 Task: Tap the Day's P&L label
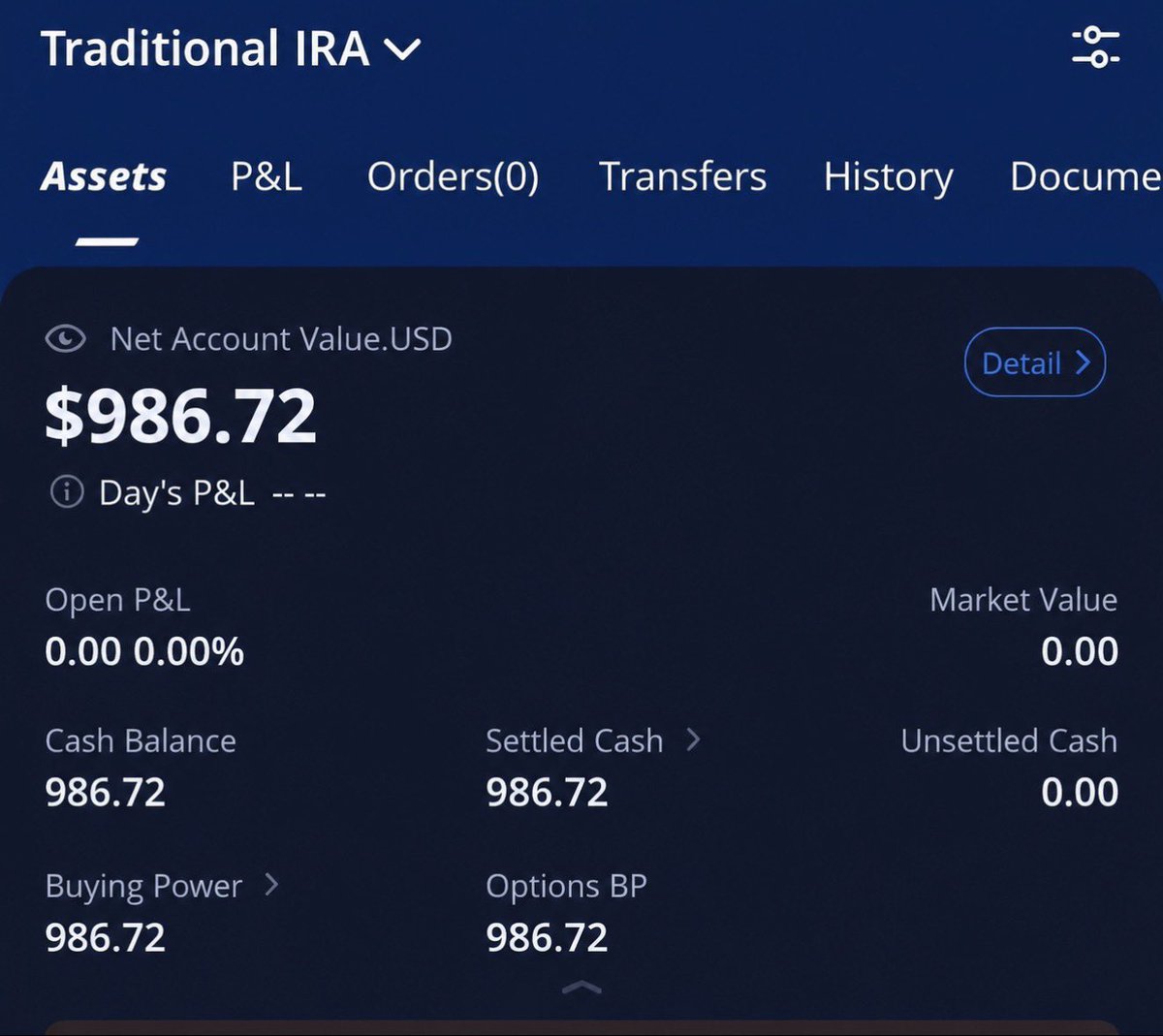tap(176, 493)
